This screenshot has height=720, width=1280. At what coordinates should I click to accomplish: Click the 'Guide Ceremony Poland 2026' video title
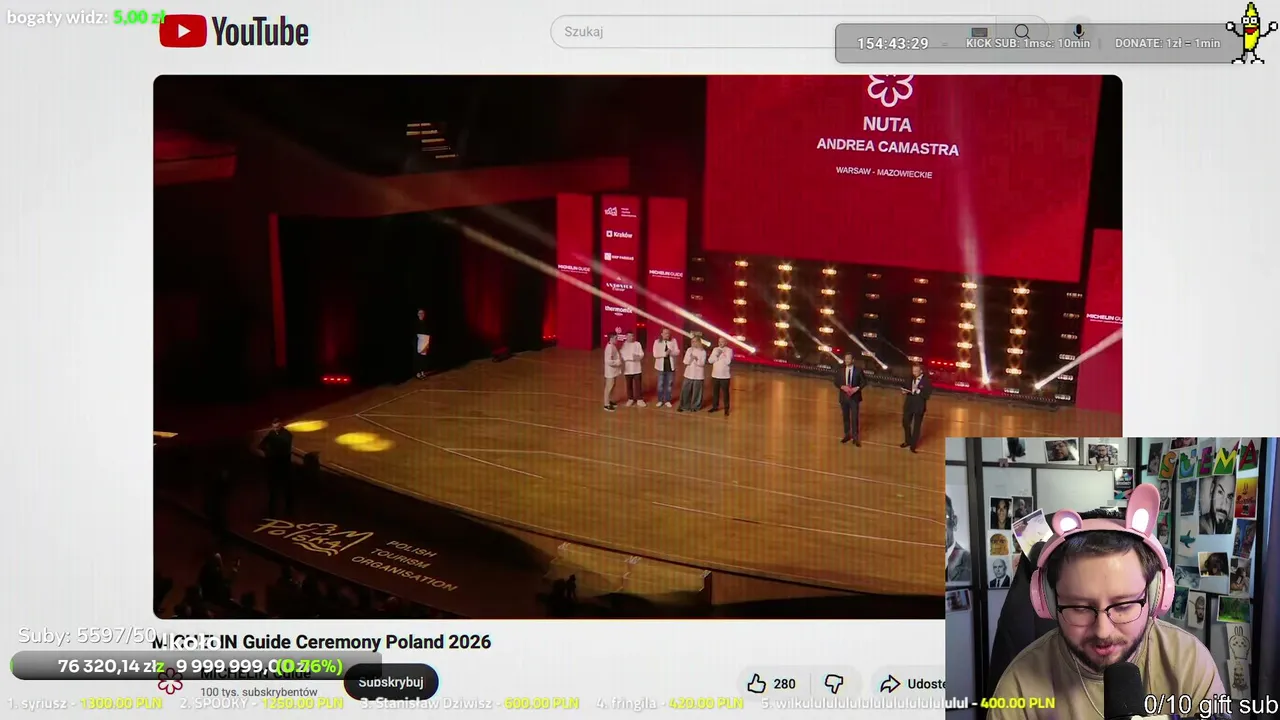pyautogui.click(x=366, y=642)
